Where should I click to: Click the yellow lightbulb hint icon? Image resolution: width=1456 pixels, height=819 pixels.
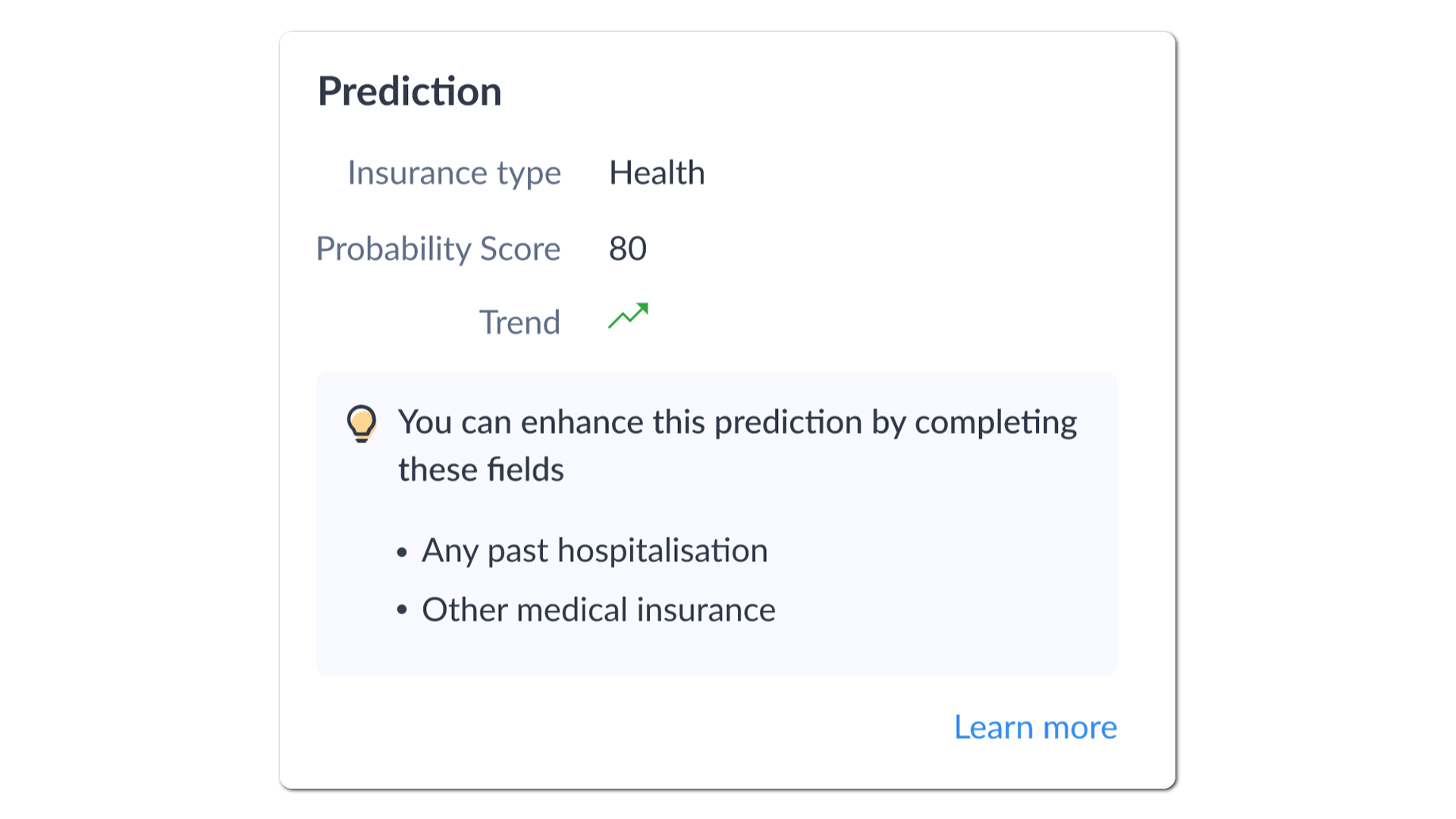coord(362,423)
